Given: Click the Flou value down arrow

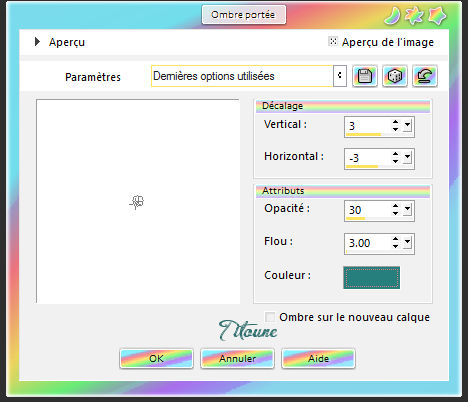Looking at the screenshot, I should pos(395,246).
